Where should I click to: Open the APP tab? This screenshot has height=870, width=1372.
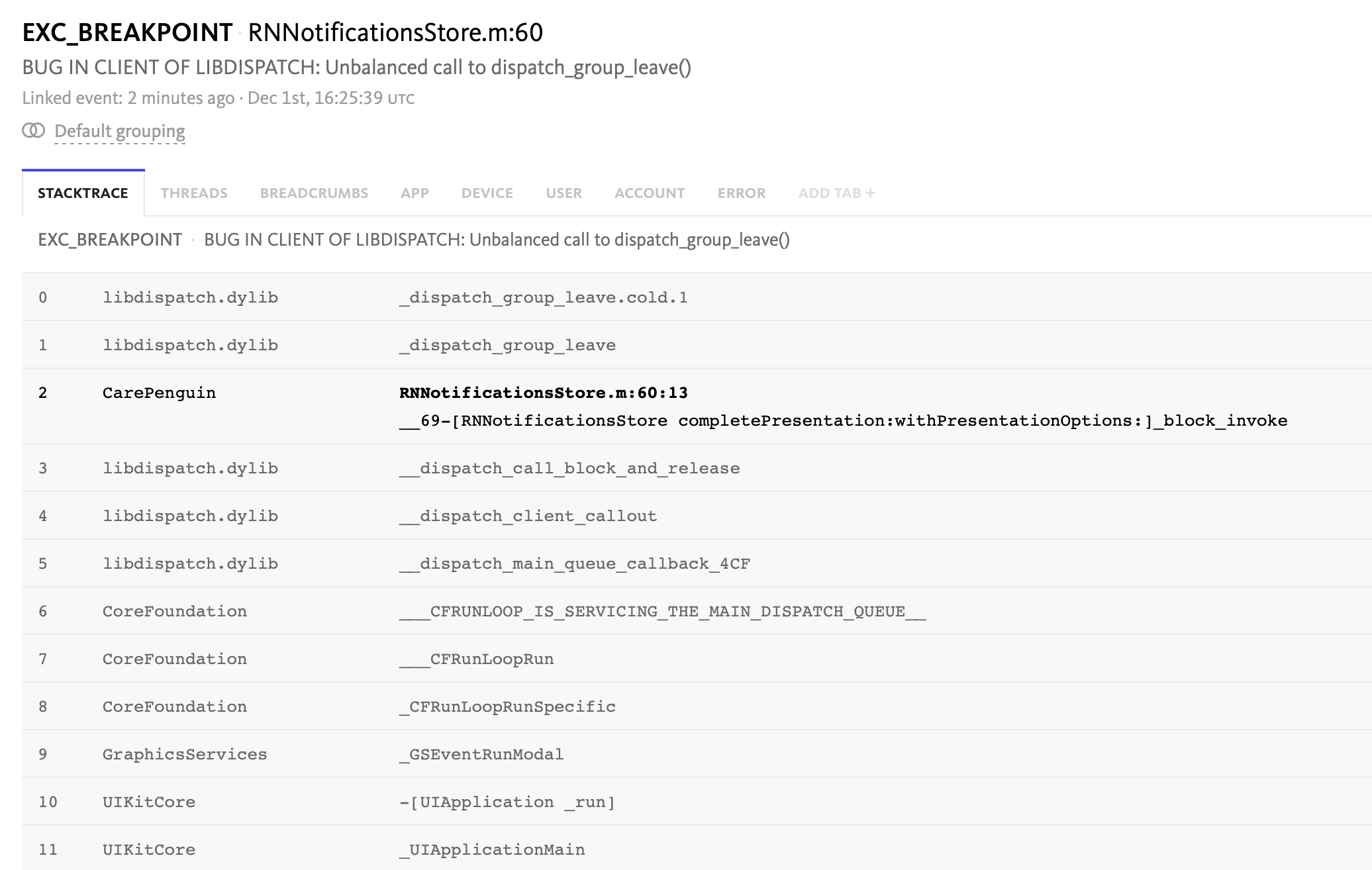point(414,193)
